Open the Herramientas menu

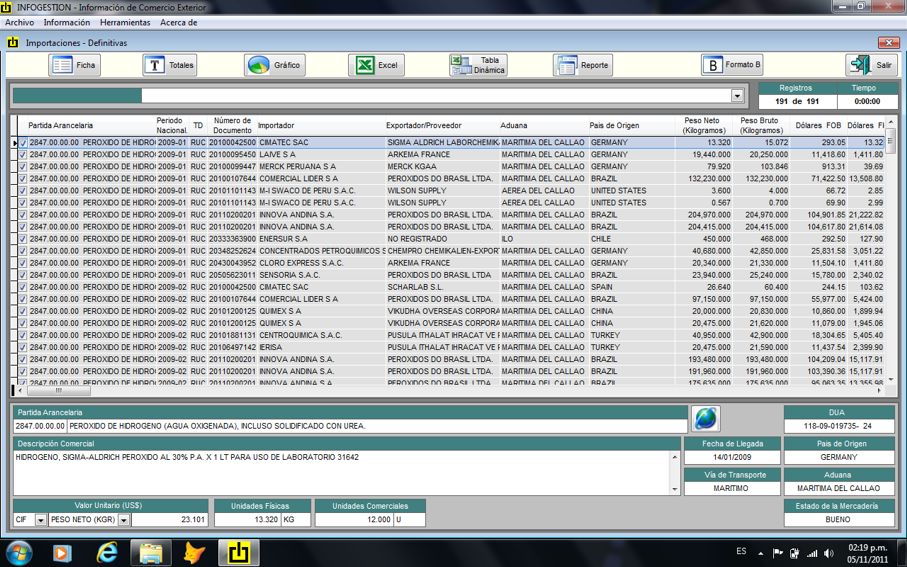(x=125, y=22)
